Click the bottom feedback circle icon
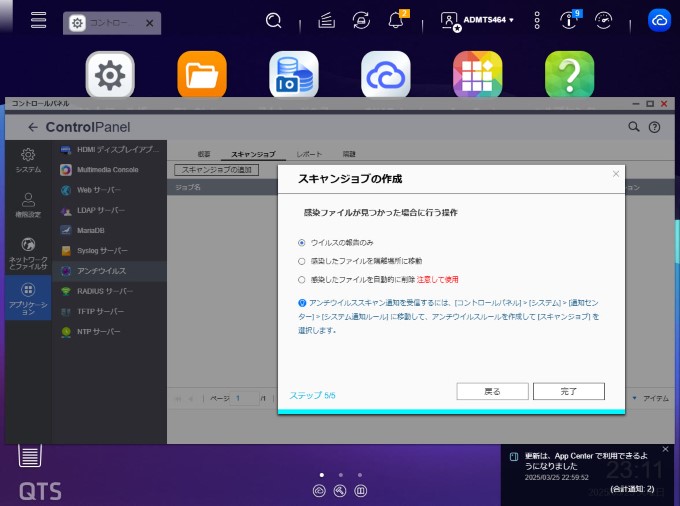This screenshot has width=680, height=506. click(x=361, y=491)
